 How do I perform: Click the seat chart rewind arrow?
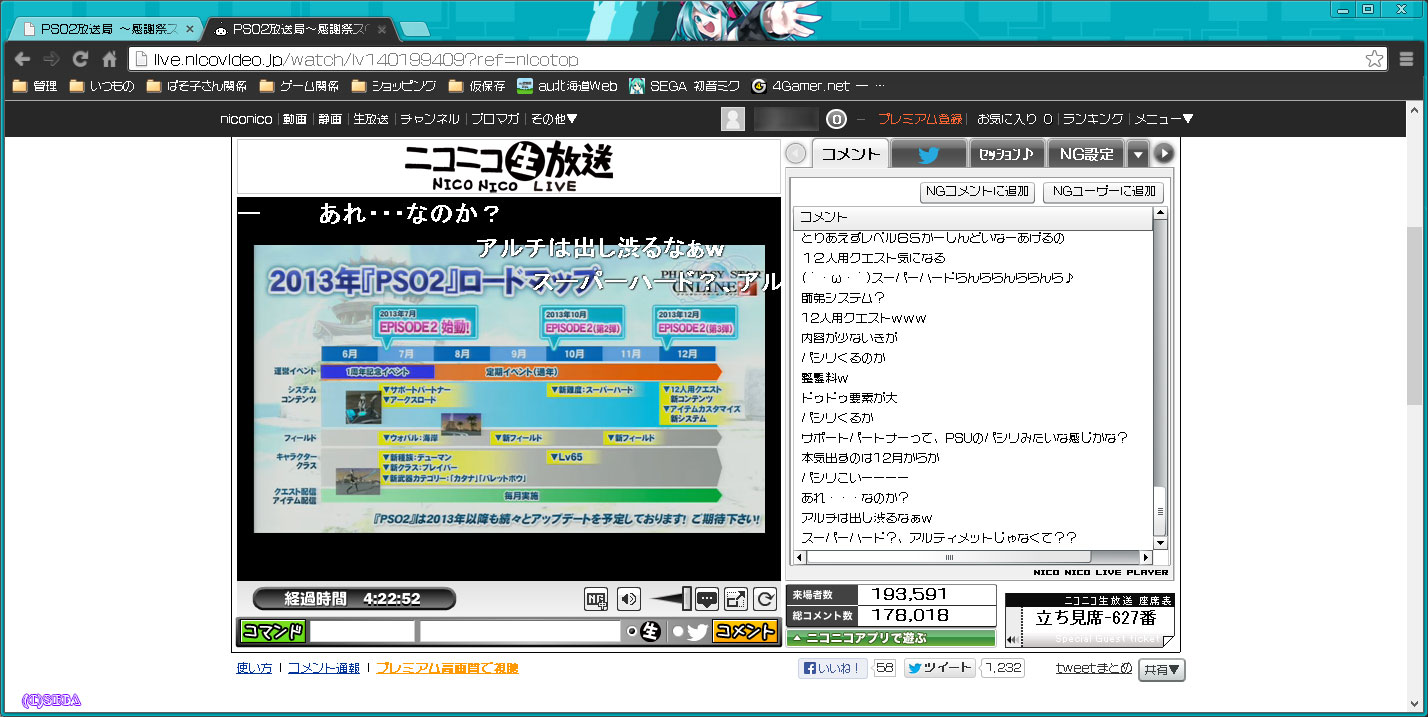tap(1011, 640)
